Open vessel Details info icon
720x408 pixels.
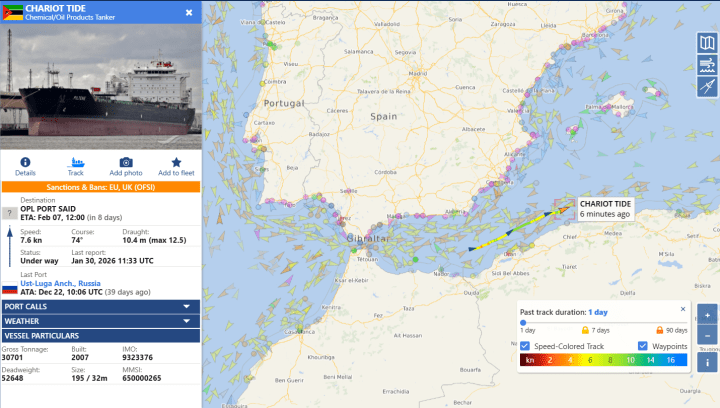pos(25,162)
